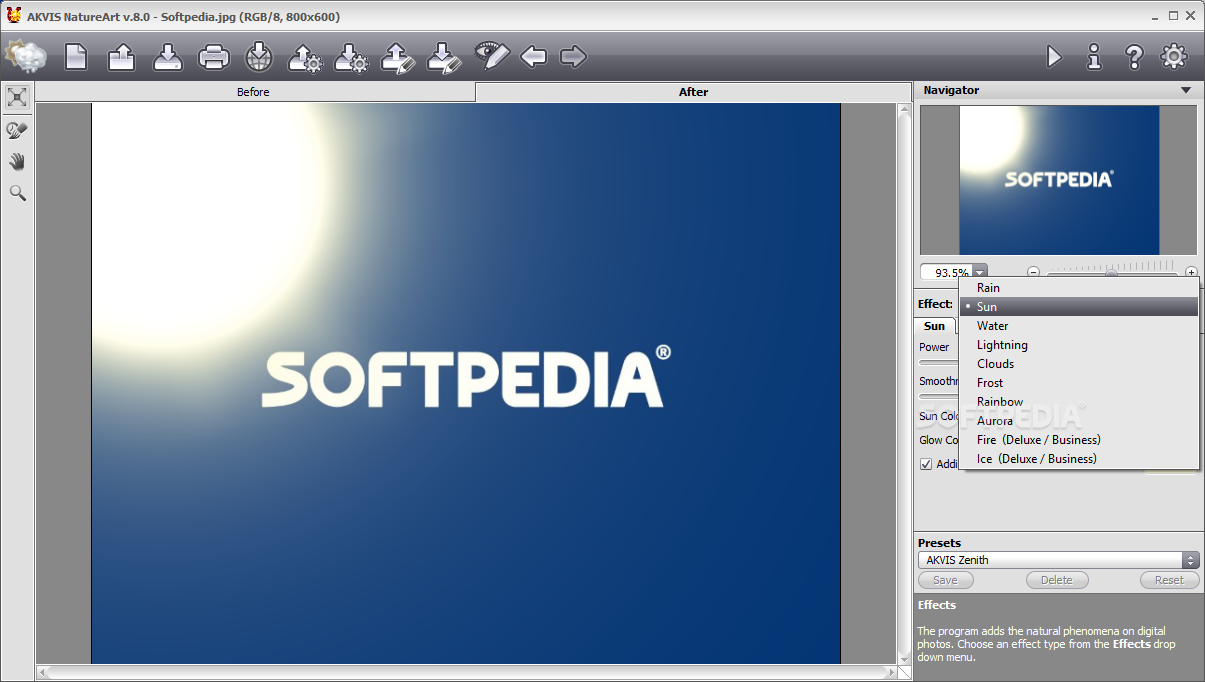This screenshot has height=682, width=1205.
Task: Choose Sun from the effect list
Action: [1079, 307]
